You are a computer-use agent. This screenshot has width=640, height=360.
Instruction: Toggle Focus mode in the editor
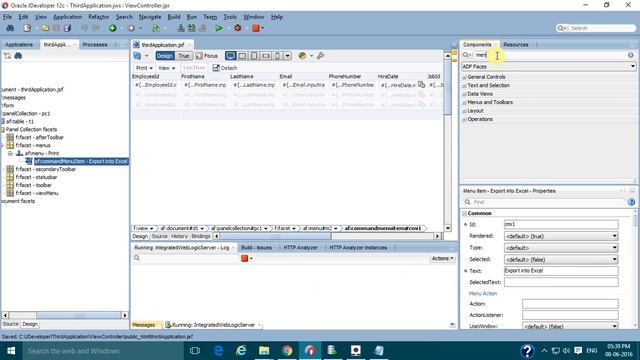coord(207,56)
